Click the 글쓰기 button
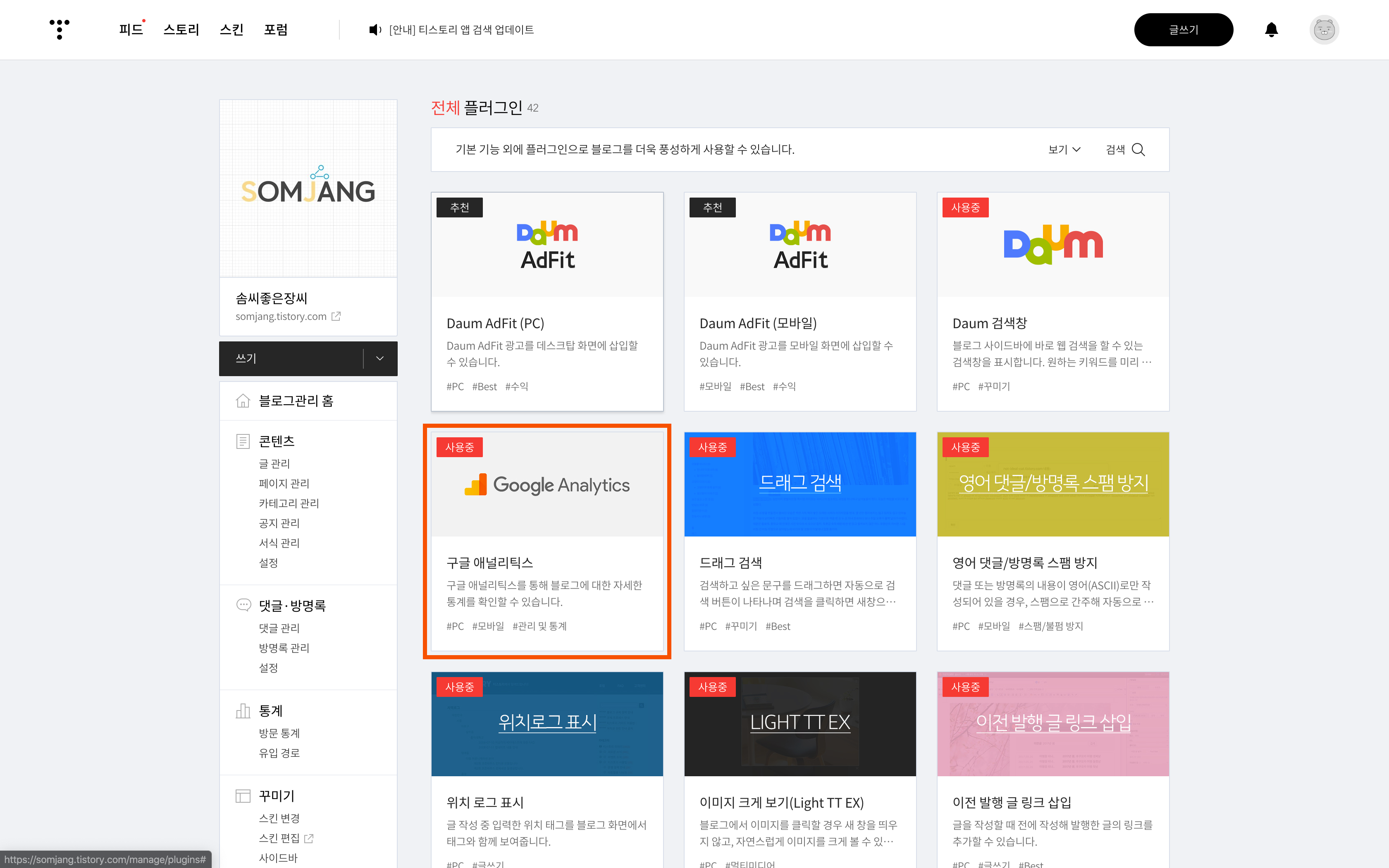 point(1184,29)
